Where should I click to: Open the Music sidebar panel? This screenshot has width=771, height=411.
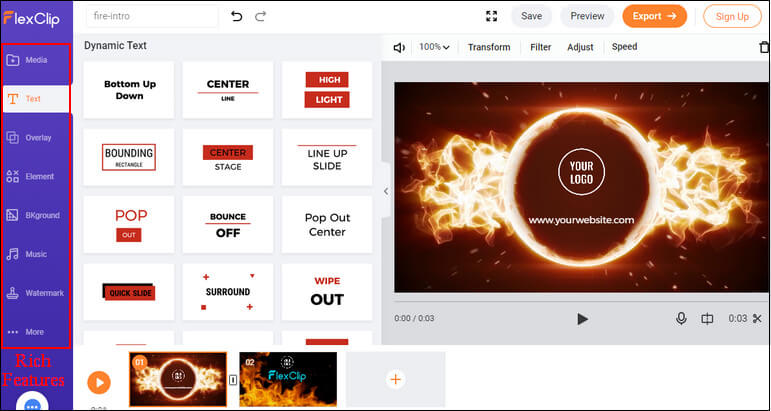click(36, 254)
